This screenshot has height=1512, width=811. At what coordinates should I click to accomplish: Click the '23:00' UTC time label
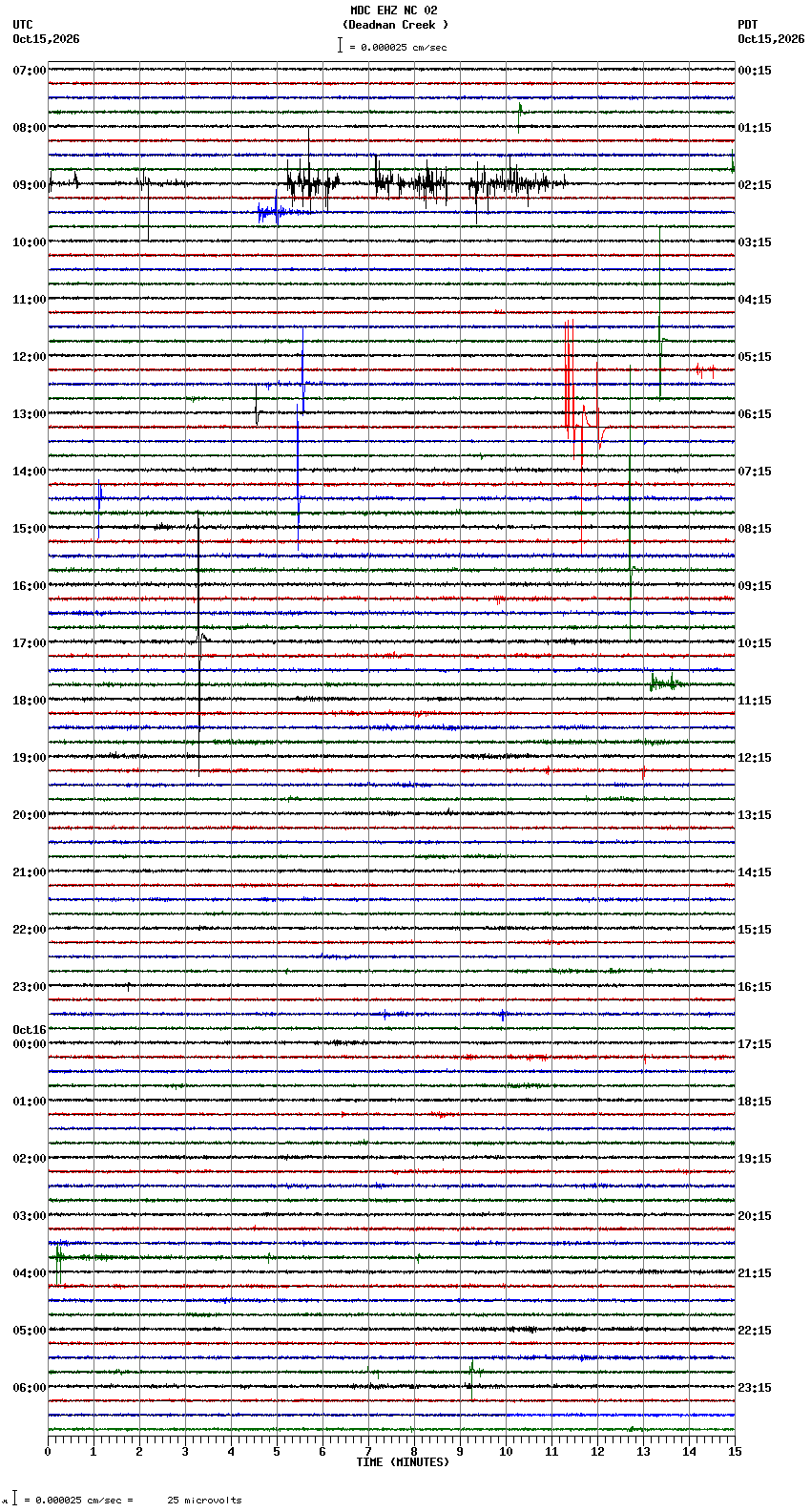tap(30, 987)
